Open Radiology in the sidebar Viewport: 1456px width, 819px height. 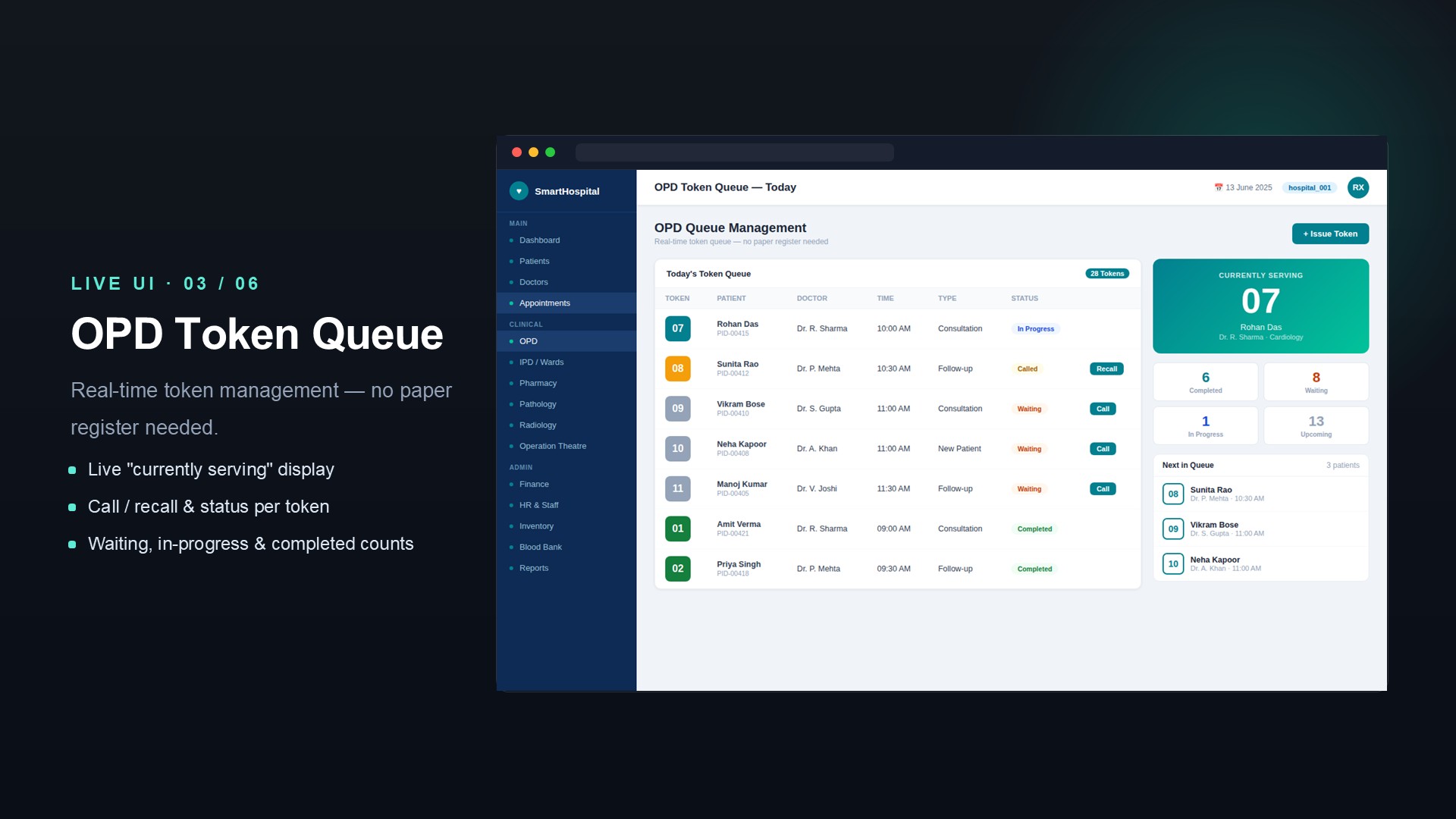[x=566, y=425]
